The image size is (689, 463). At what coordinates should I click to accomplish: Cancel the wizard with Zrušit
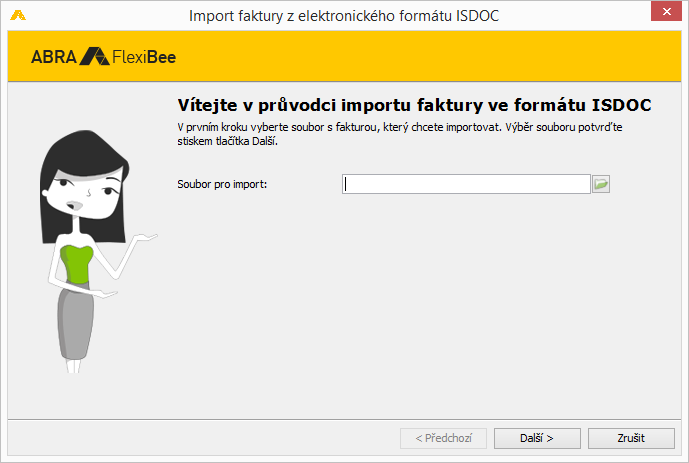[x=631, y=438]
